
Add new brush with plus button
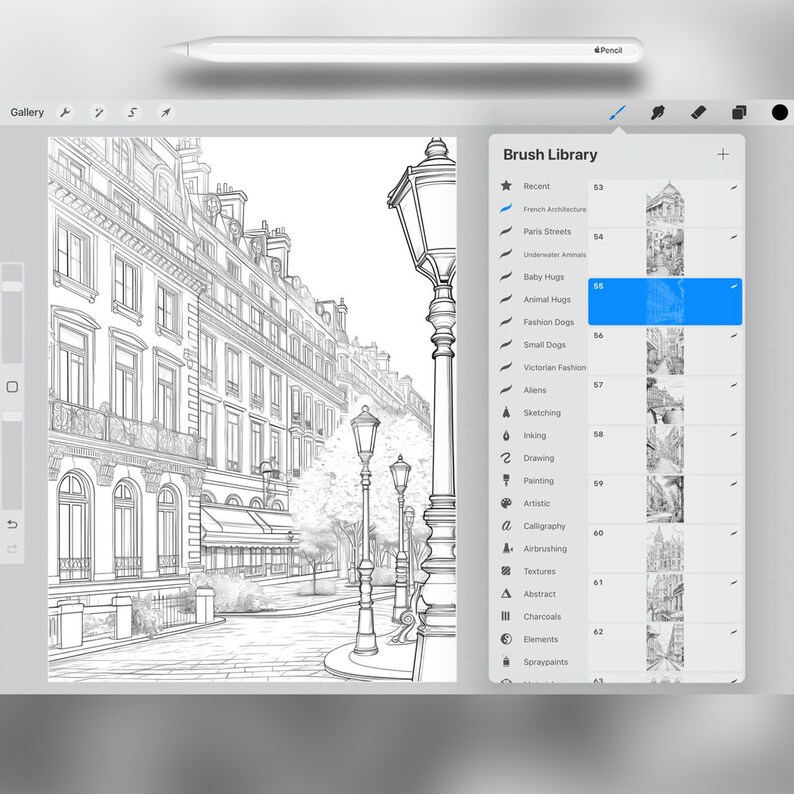coord(723,154)
